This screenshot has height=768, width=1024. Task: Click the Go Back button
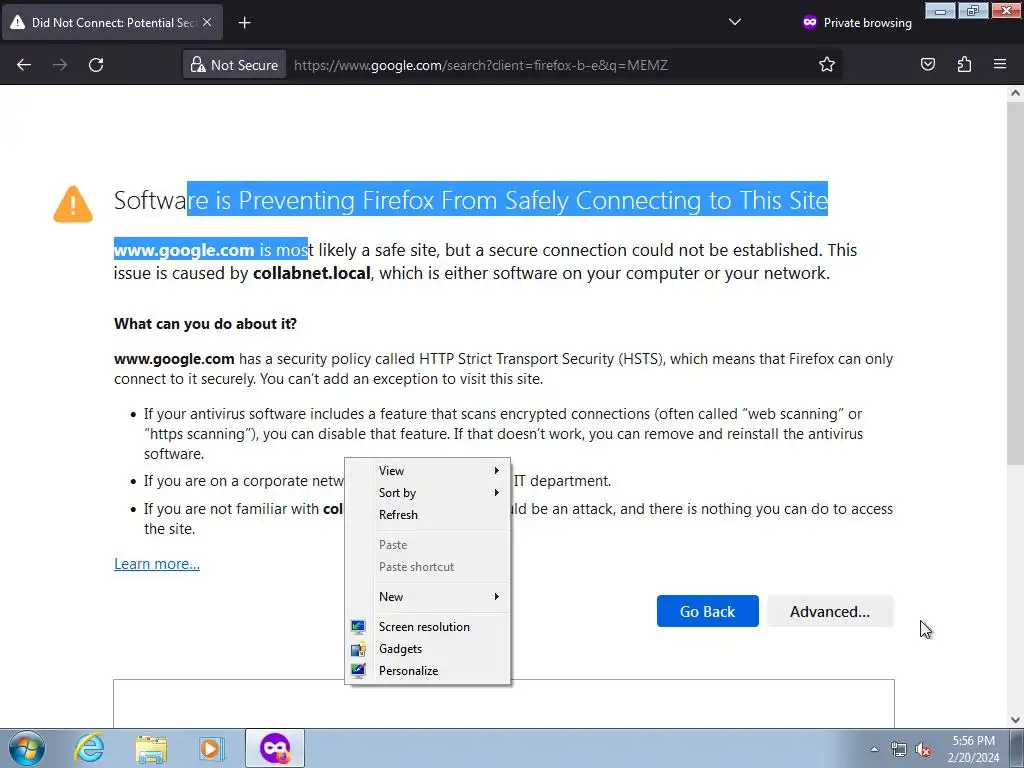[707, 611]
